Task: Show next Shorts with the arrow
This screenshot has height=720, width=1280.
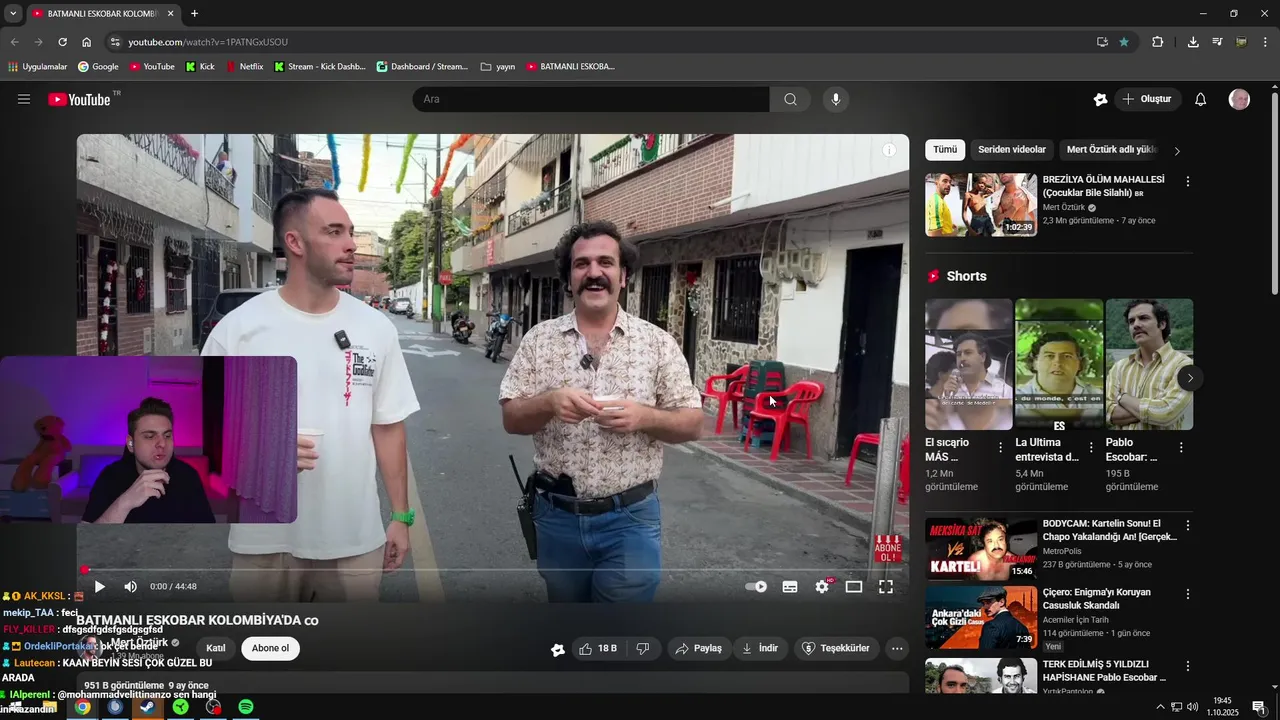Action: click(x=1190, y=378)
